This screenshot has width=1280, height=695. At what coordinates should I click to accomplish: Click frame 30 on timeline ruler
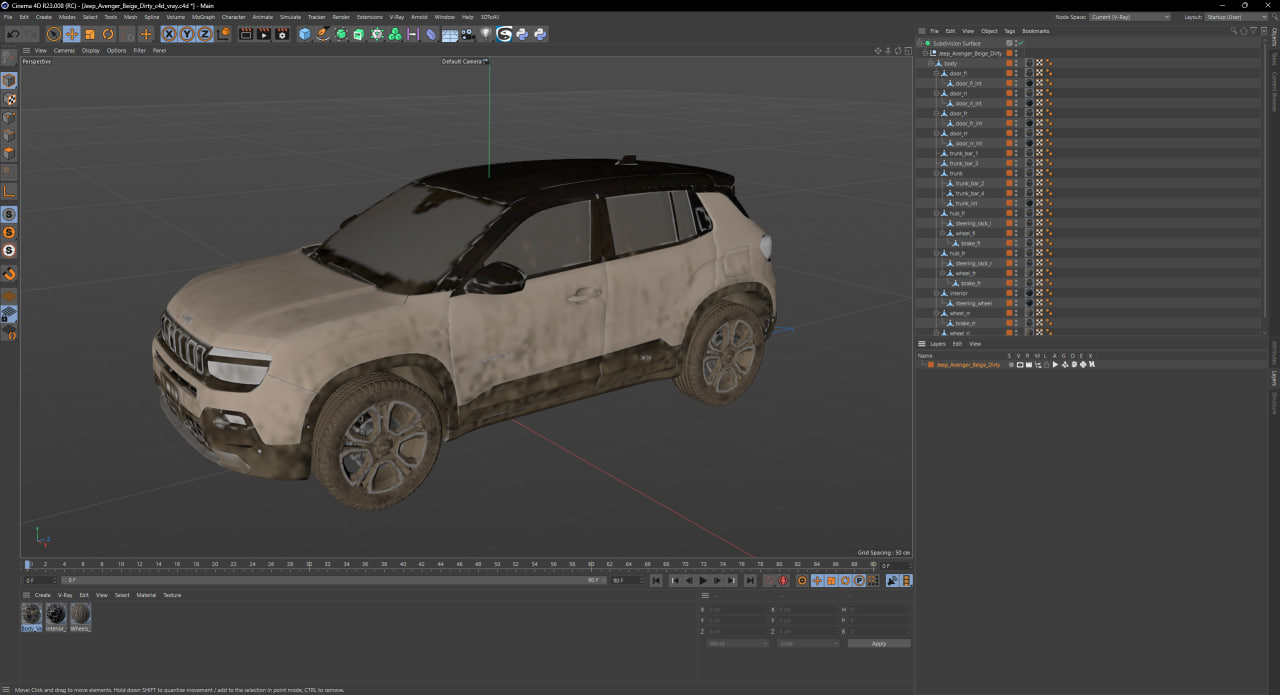(x=310, y=564)
